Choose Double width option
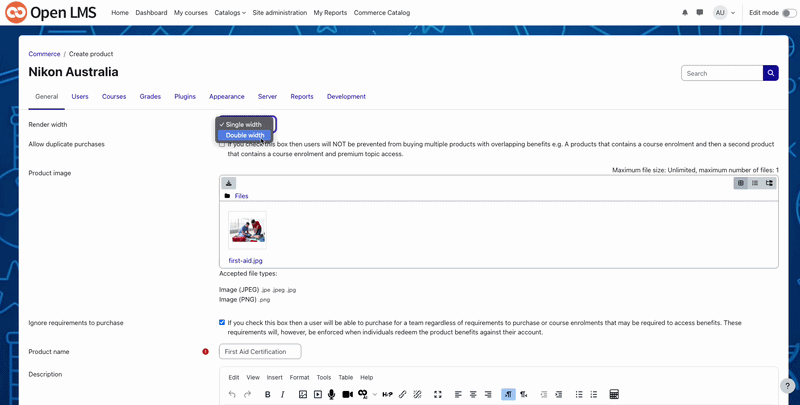 click(245, 135)
